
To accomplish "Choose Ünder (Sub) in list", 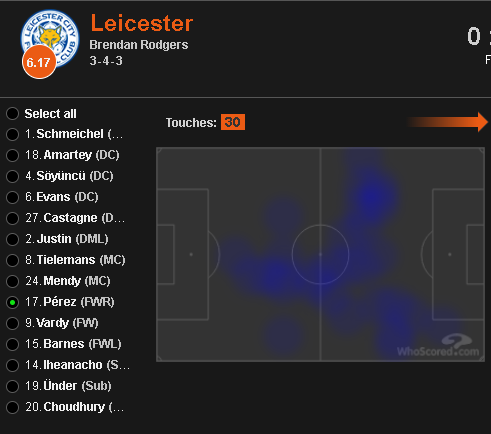I will click(x=12, y=386).
